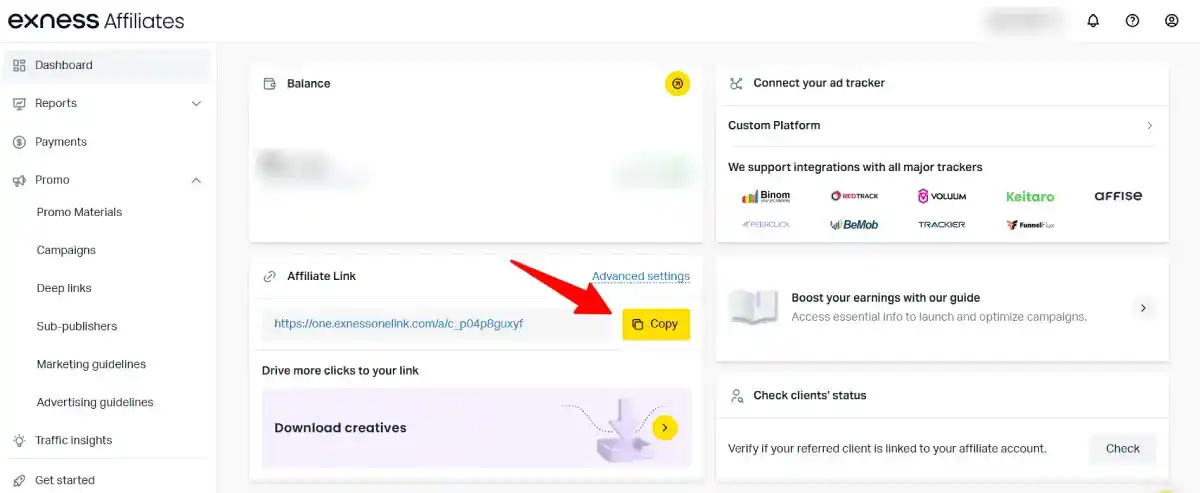Click the Affiliate Link chain icon
Image resolution: width=1200 pixels, height=493 pixels.
pyautogui.click(x=269, y=276)
